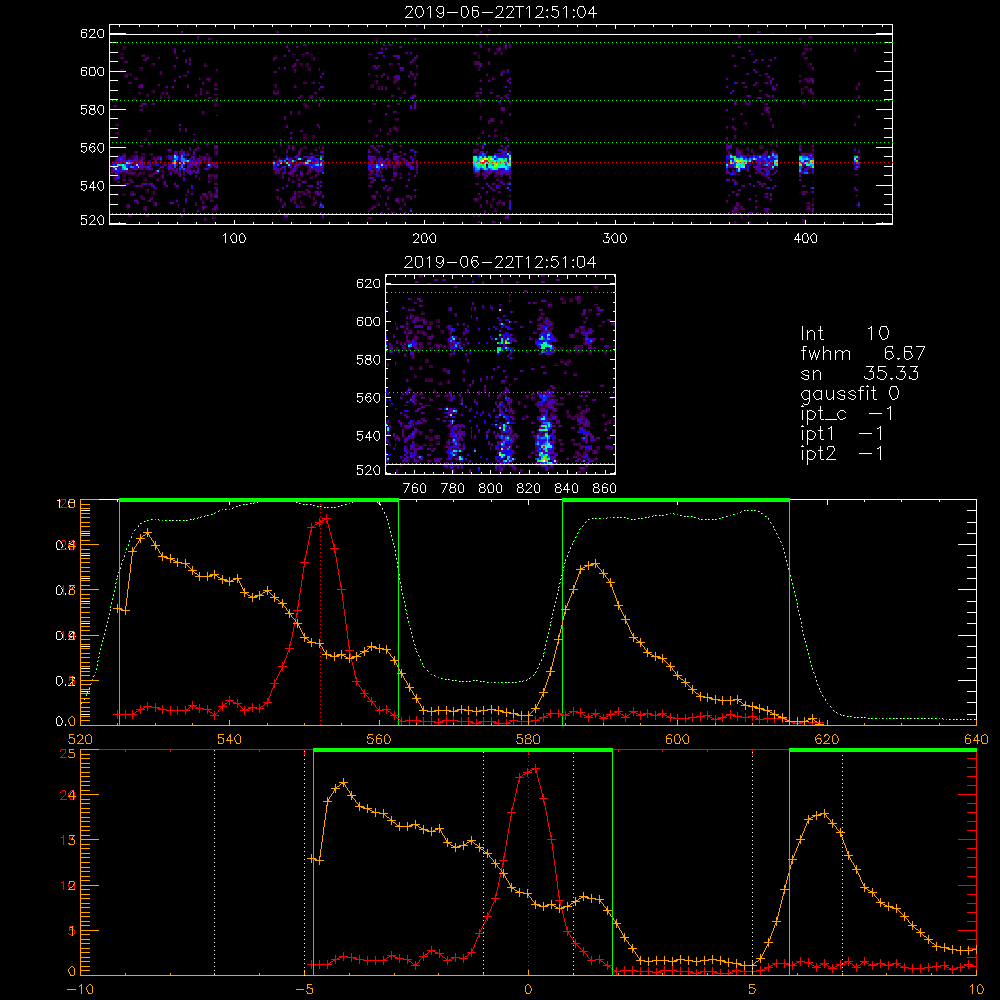This screenshot has height=1000, width=1000.
Task: Click x-axis label 10 on bottom plot
Action: (976, 990)
